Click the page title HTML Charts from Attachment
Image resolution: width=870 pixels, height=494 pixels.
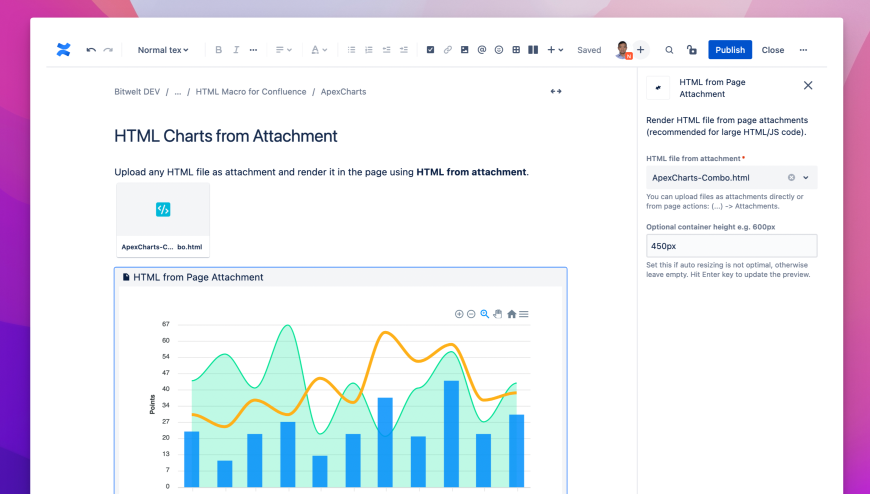click(x=226, y=136)
